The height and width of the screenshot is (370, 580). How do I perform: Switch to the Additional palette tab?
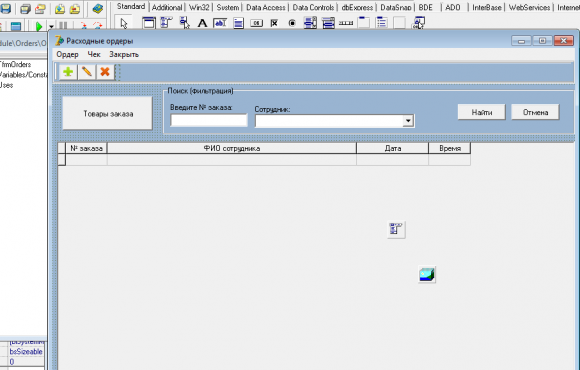pyautogui.click(x=167, y=7)
